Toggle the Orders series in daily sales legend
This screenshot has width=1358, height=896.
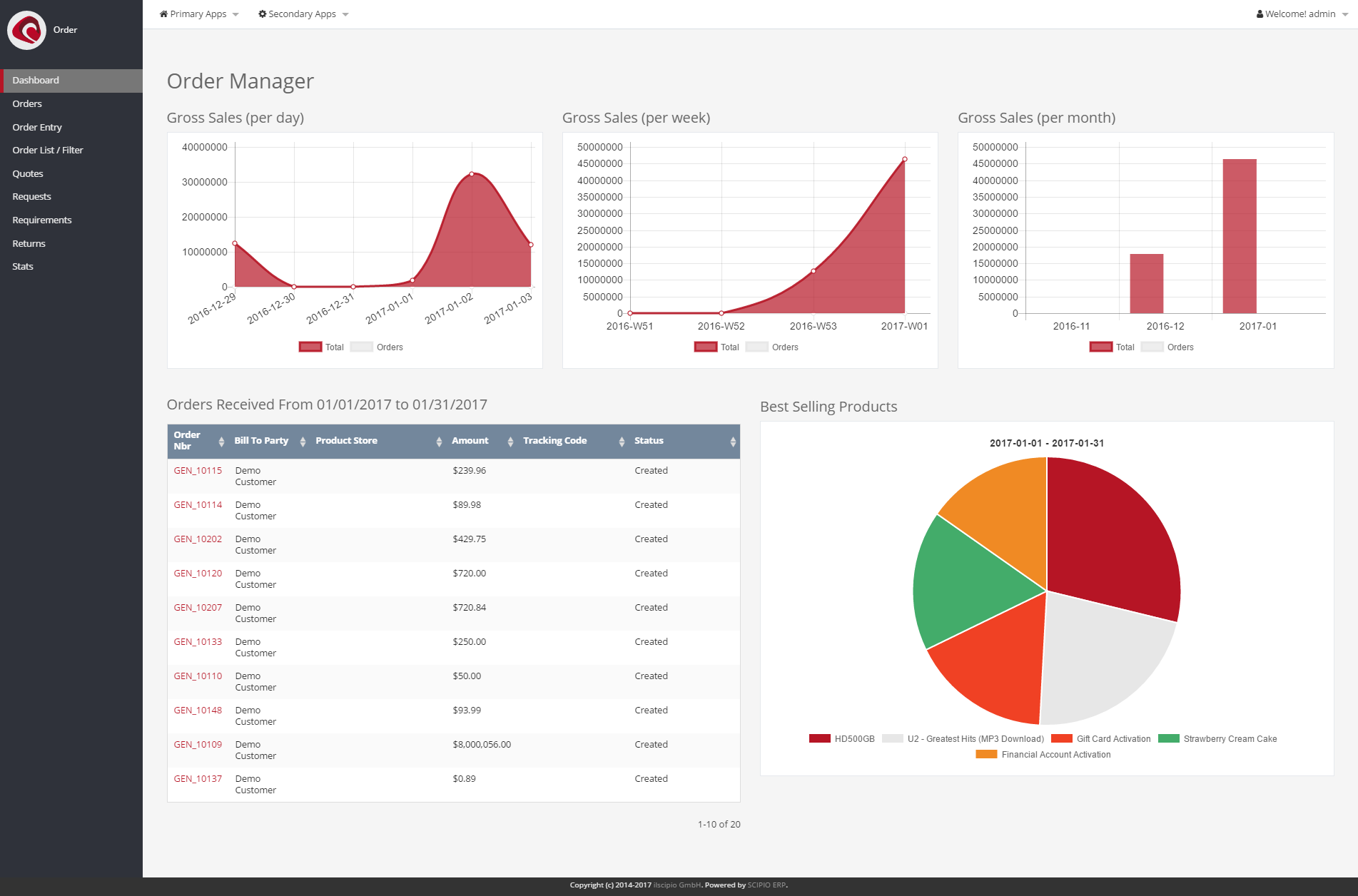(376, 347)
